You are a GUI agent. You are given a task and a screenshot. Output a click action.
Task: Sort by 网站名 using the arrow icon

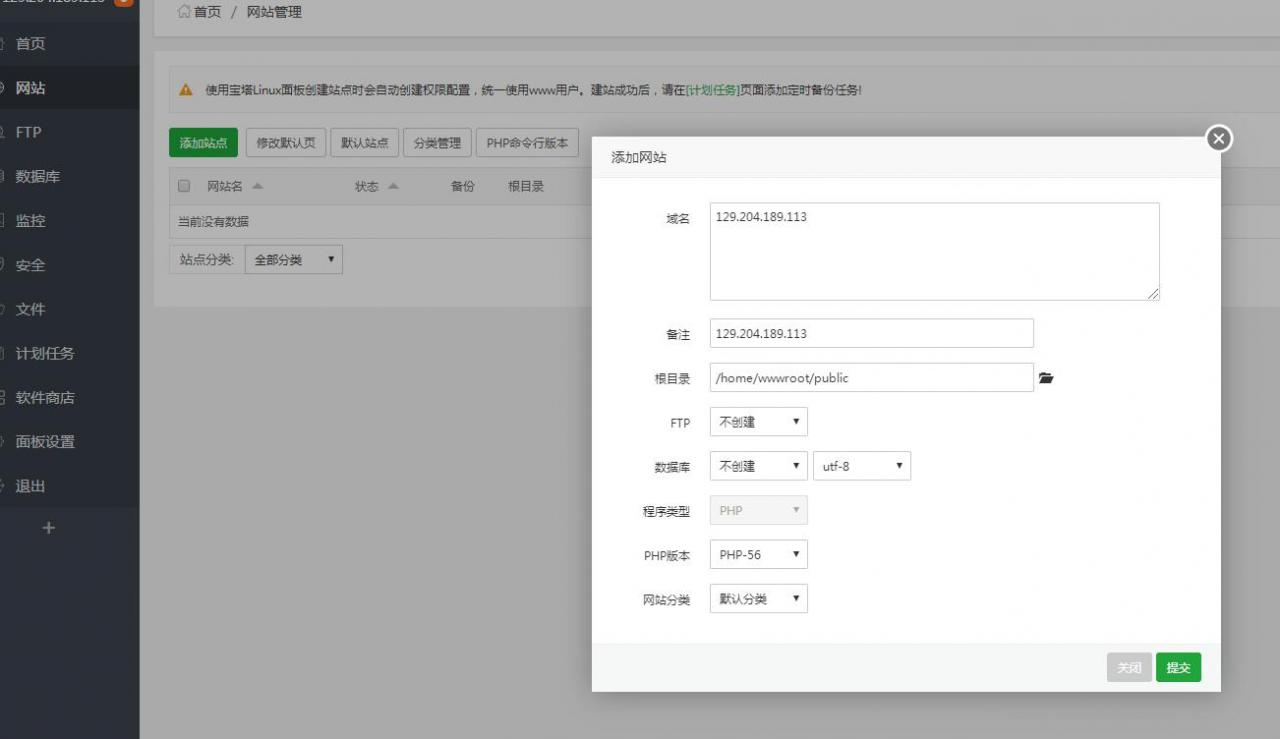[x=257, y=186]
